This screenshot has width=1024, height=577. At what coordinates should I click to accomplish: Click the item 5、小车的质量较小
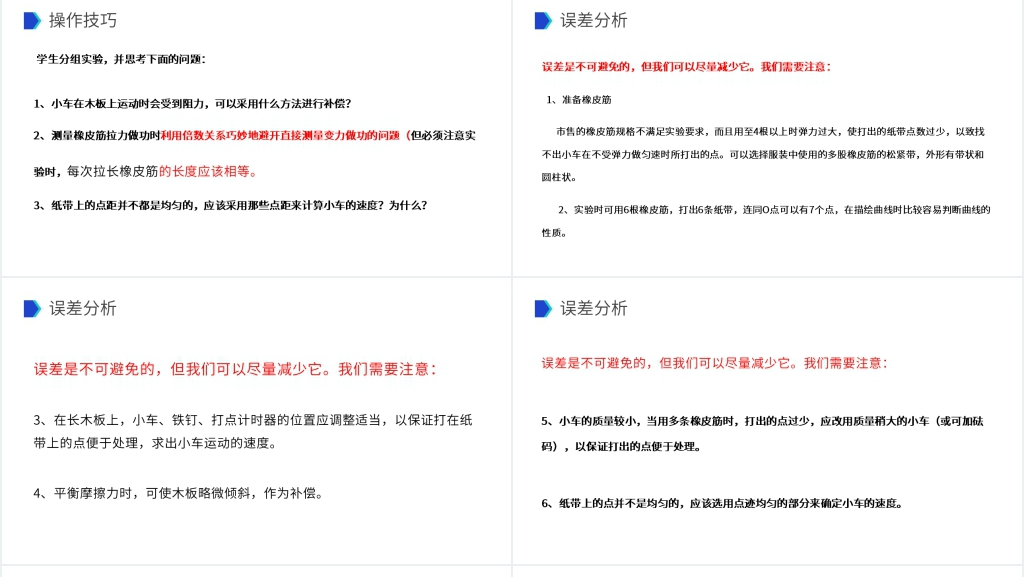coord(762,433)
